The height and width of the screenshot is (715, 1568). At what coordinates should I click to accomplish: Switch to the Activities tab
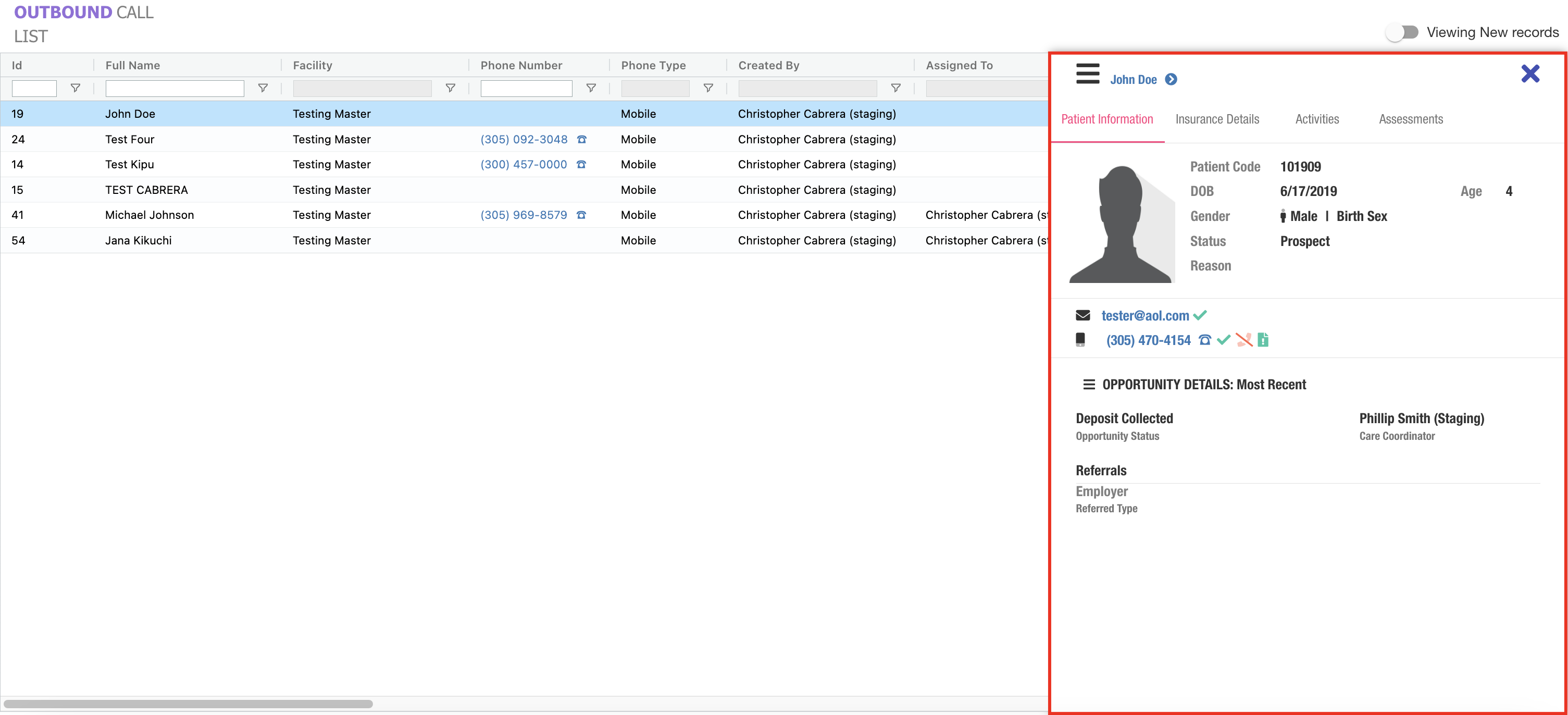[1316, 119]
